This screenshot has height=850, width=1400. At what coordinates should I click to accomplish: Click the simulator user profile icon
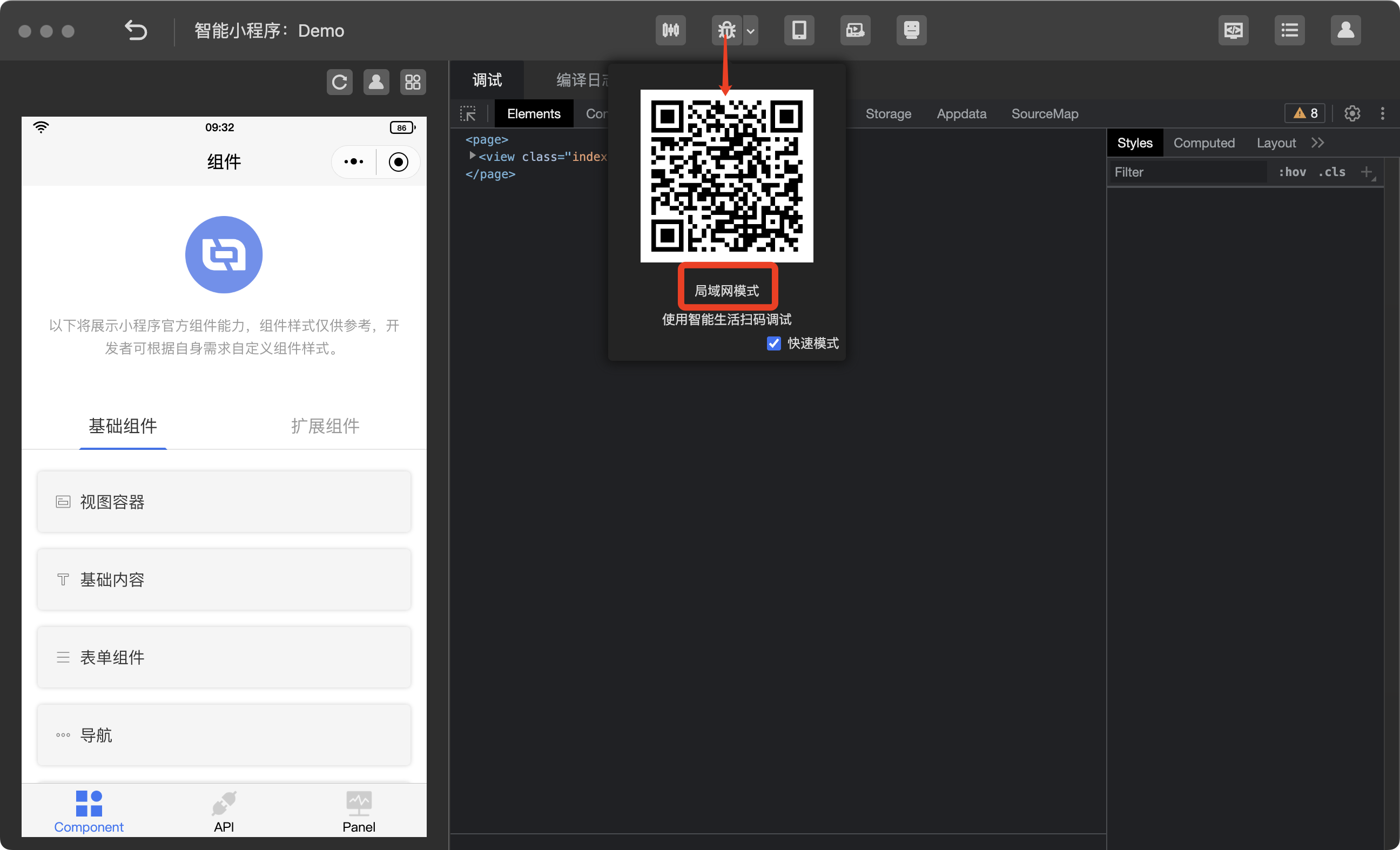tap(376, 83)
